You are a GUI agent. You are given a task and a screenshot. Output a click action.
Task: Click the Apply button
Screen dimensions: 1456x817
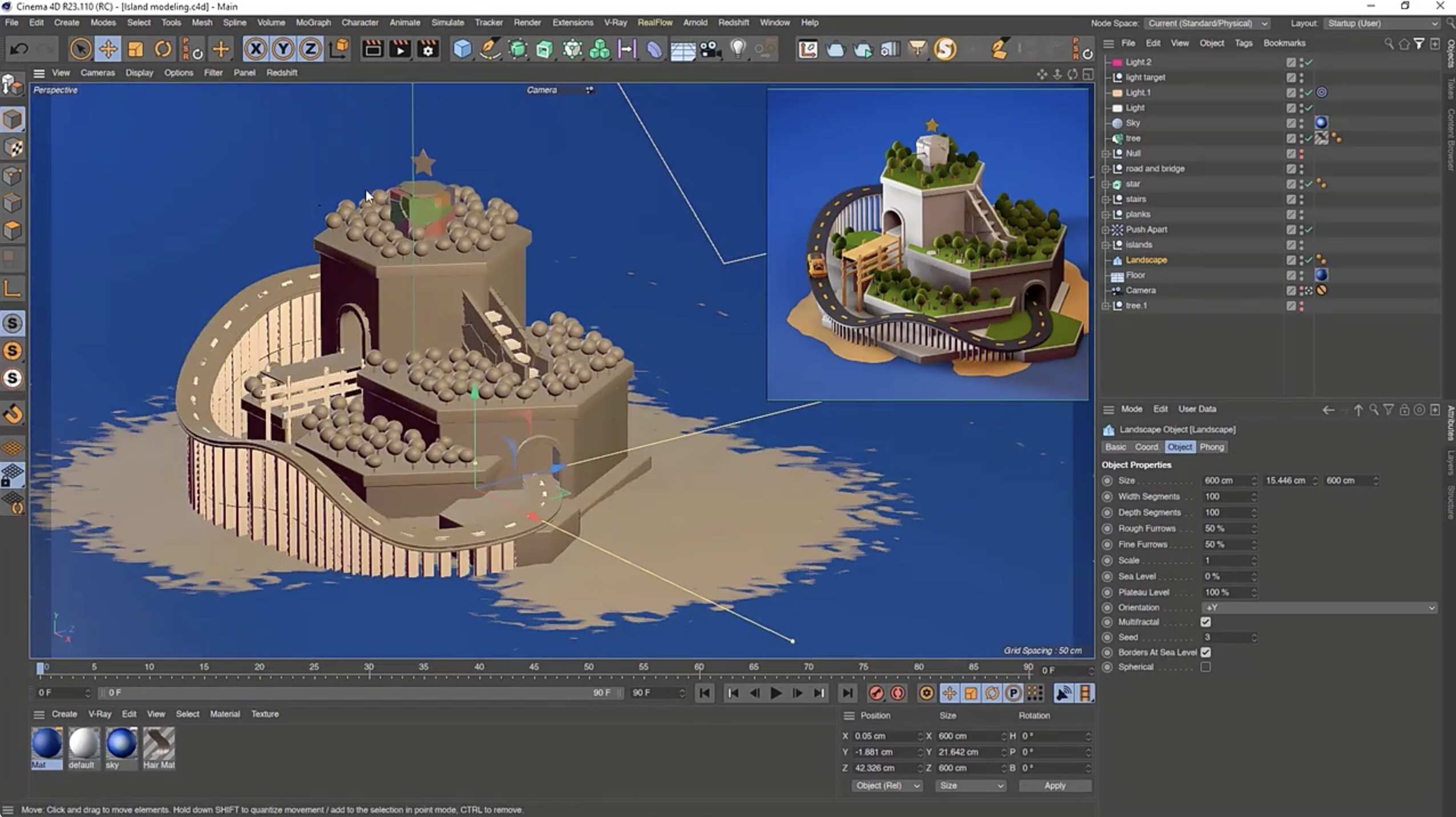click(1055, 786)
